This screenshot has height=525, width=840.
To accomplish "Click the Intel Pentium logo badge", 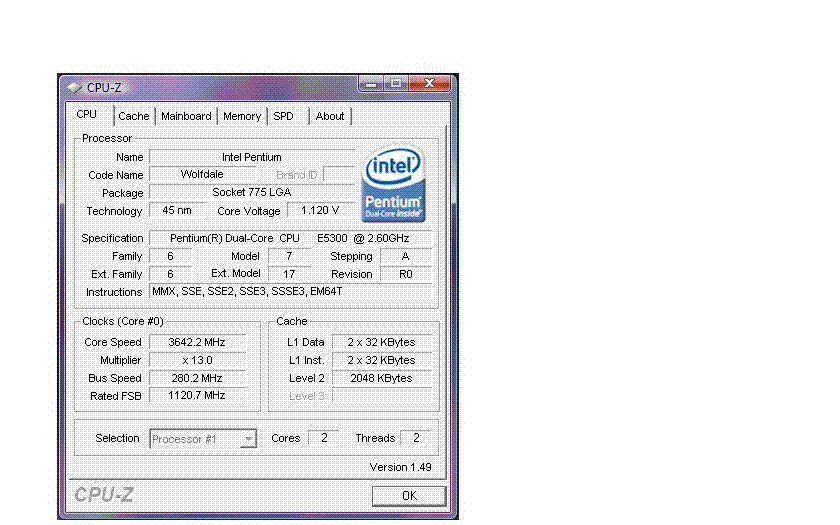I will coord(394,184).
